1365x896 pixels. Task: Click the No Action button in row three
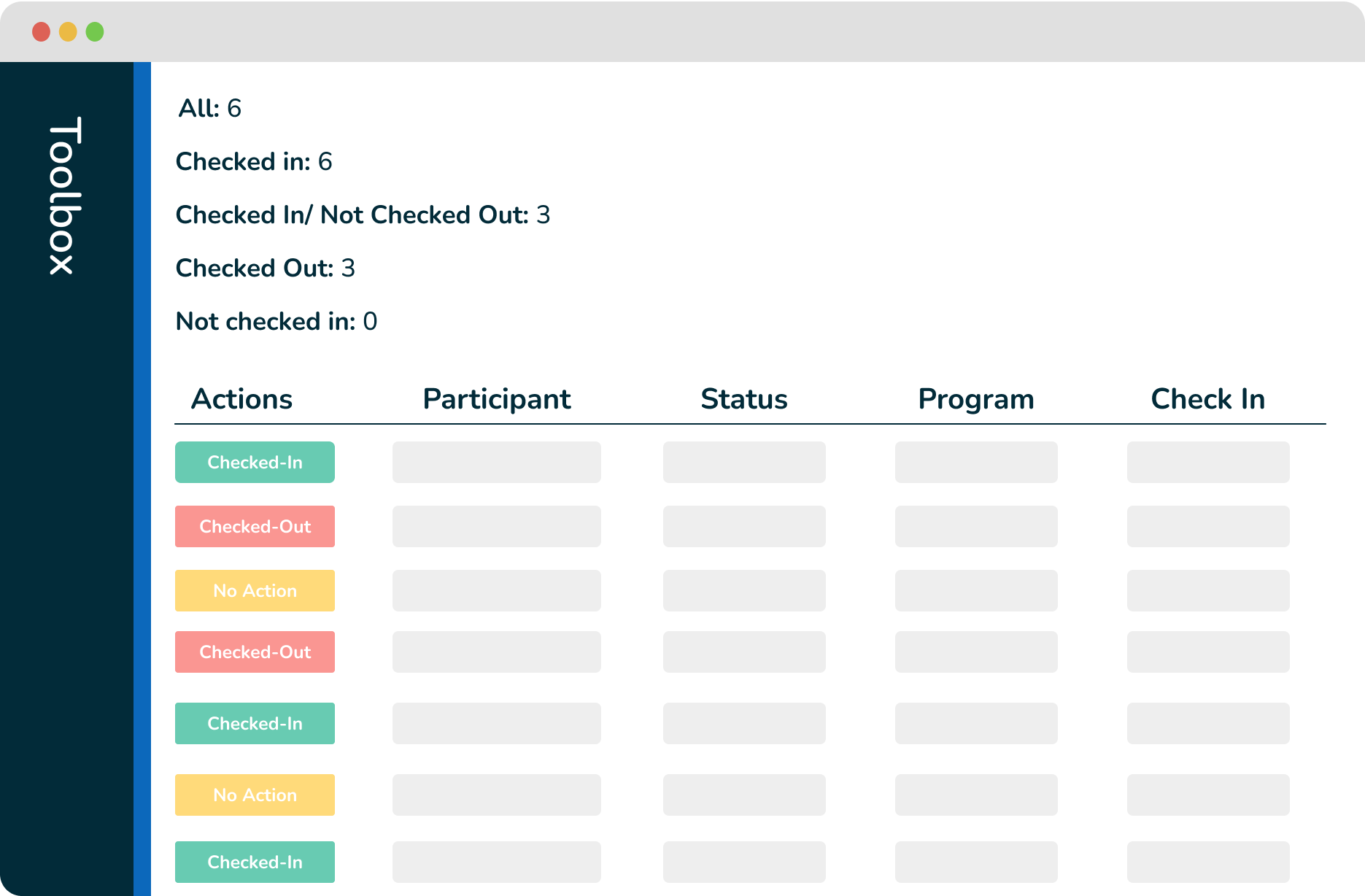coord(255,590)
